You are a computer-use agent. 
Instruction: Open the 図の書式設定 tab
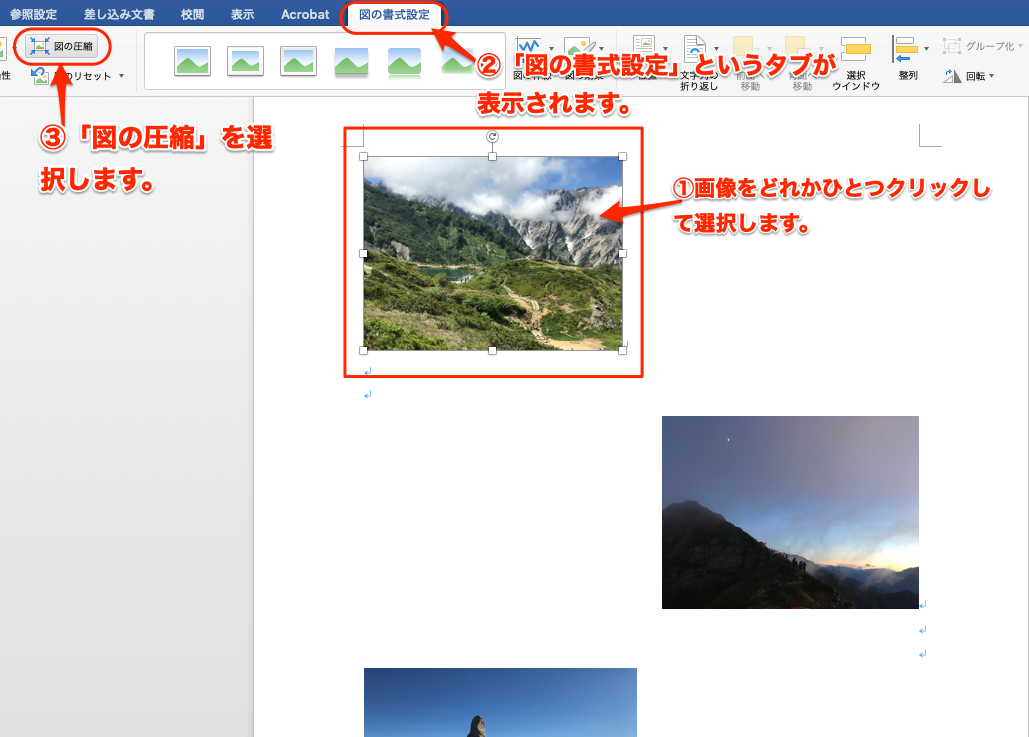[x=394, y=14]
